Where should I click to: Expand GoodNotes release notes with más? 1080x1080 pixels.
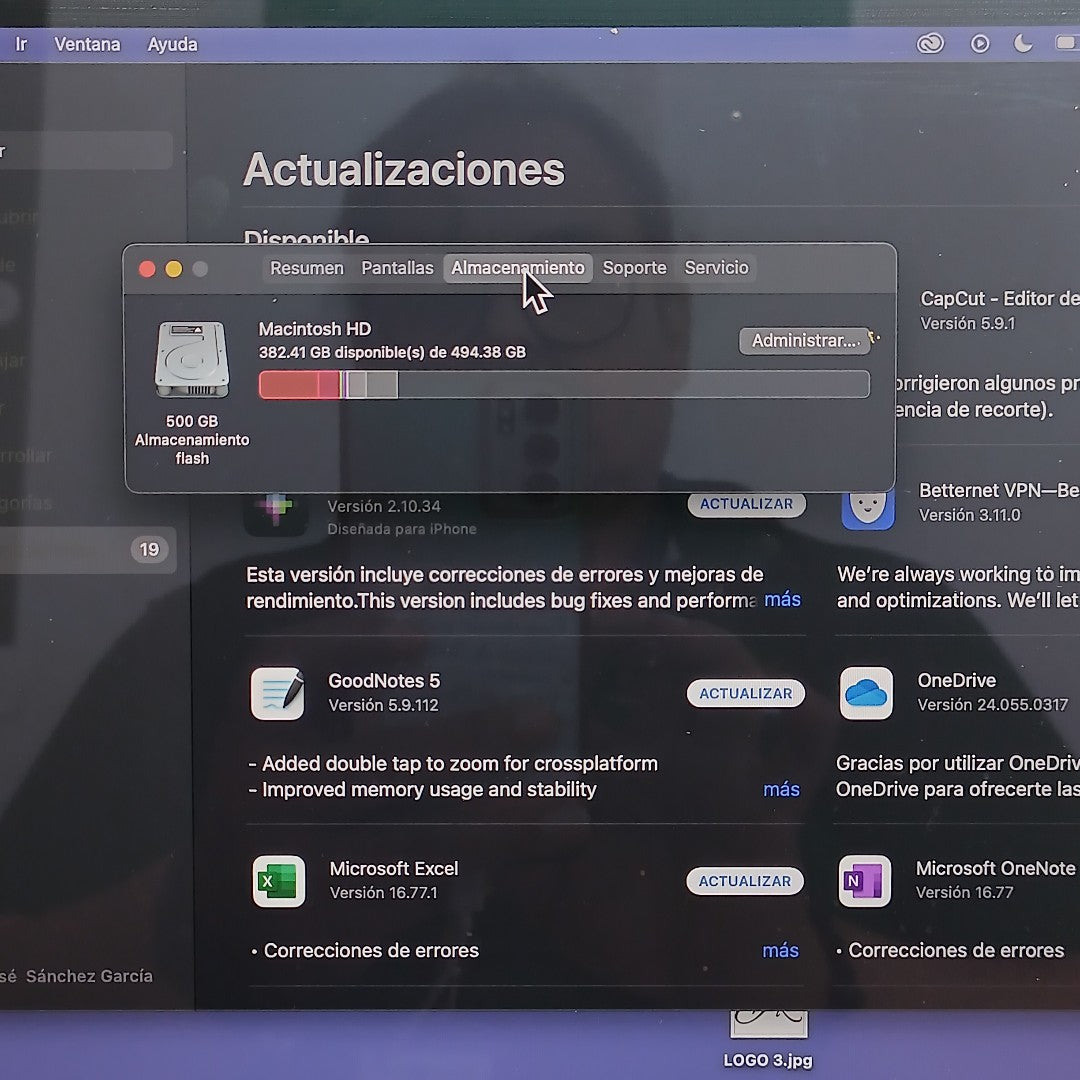pos(781,789)
